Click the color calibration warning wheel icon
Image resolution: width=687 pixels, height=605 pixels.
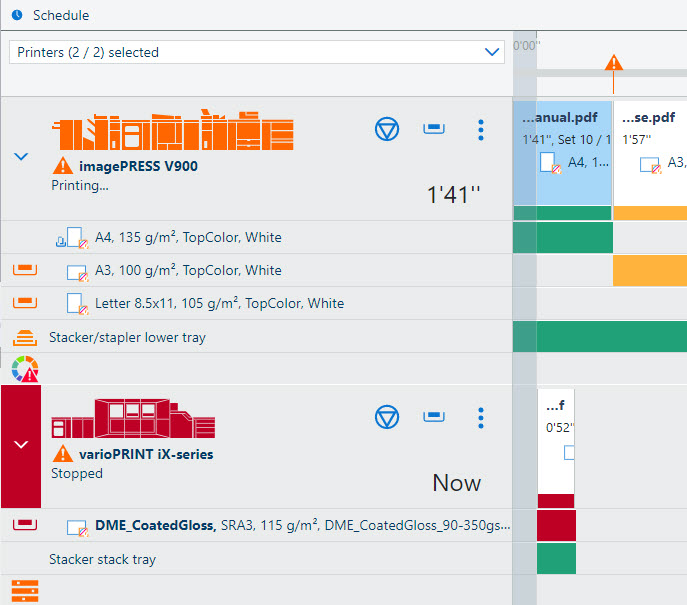click(x=25, y=369)
